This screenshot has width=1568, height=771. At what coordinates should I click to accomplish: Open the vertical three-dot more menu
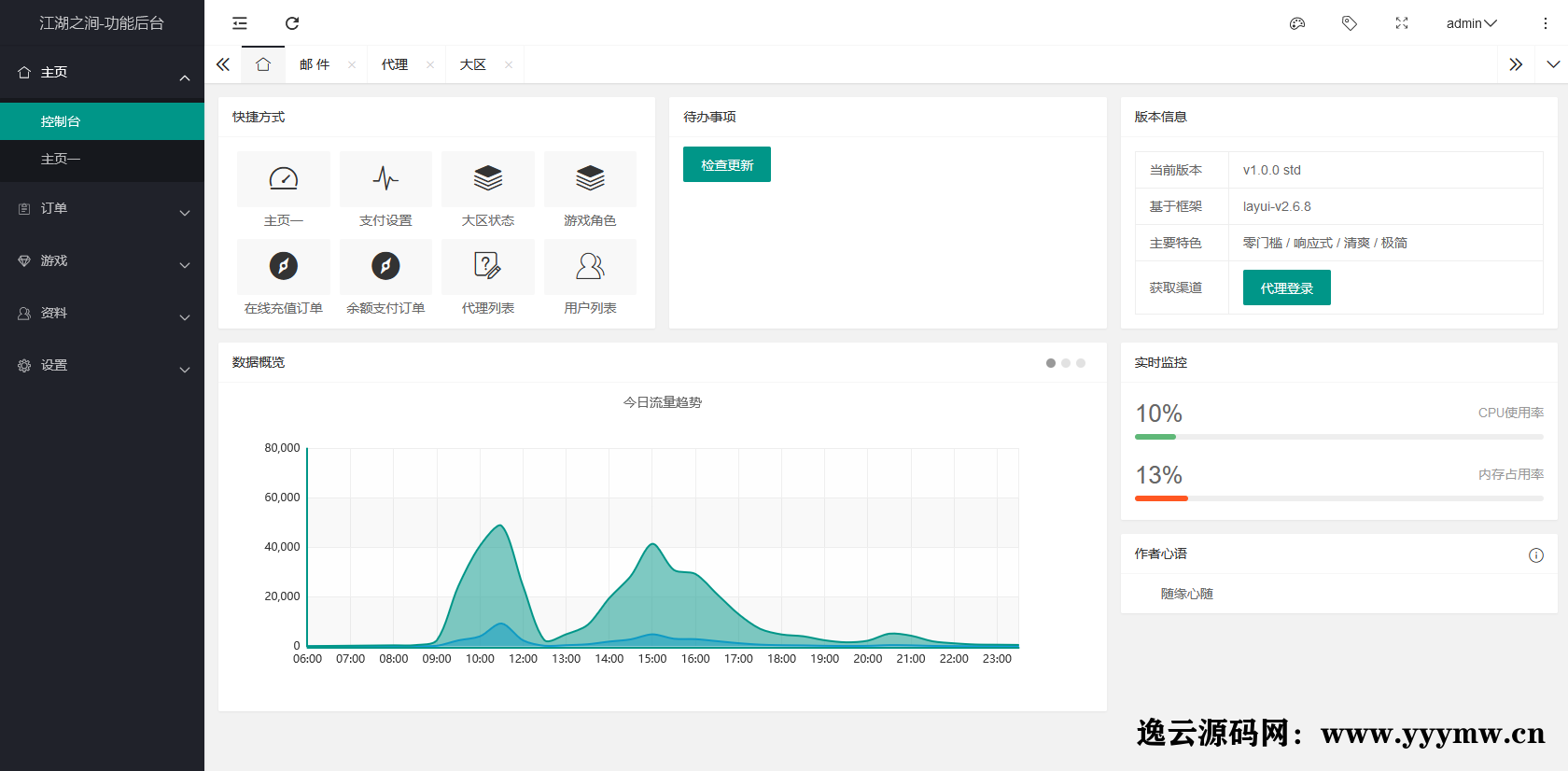pos(1546,23)
